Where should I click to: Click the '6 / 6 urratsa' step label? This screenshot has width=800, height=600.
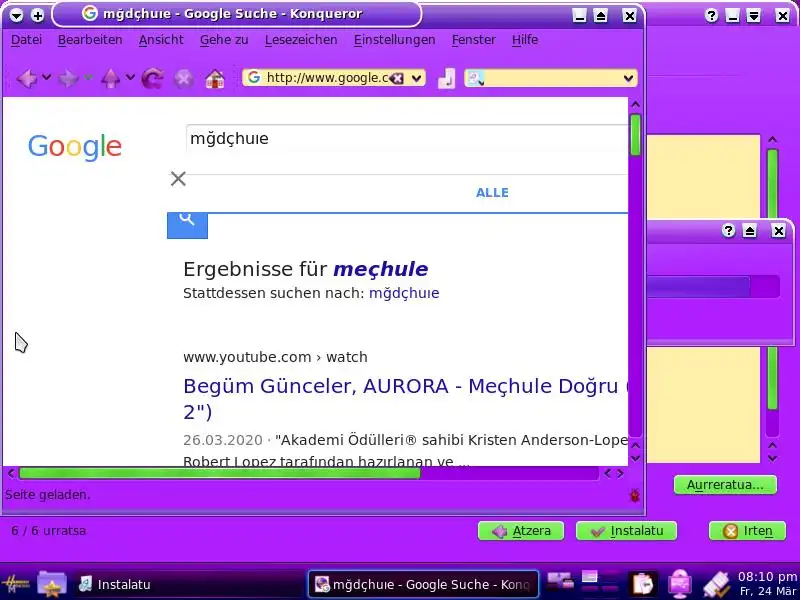[48, 531]
